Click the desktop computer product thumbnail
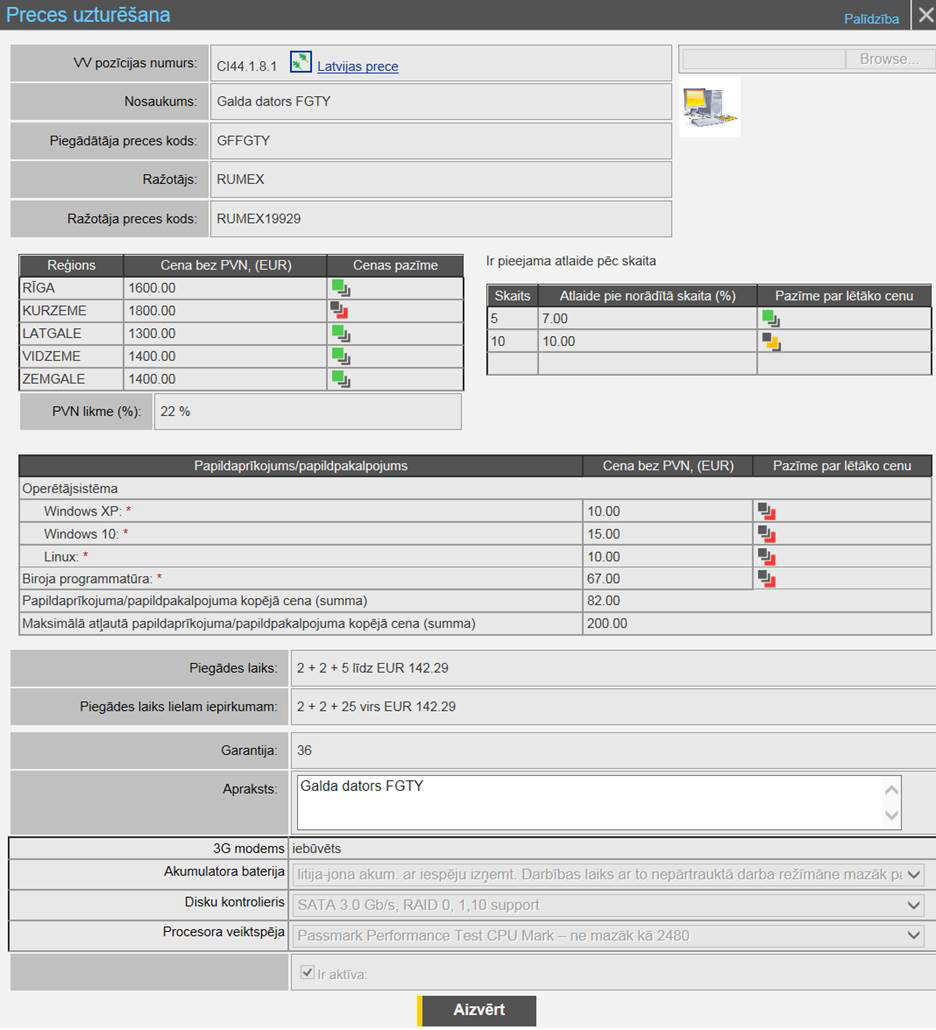Image resolution: width=936 pixels, height=1030 pixels. [x=709, y=106]
